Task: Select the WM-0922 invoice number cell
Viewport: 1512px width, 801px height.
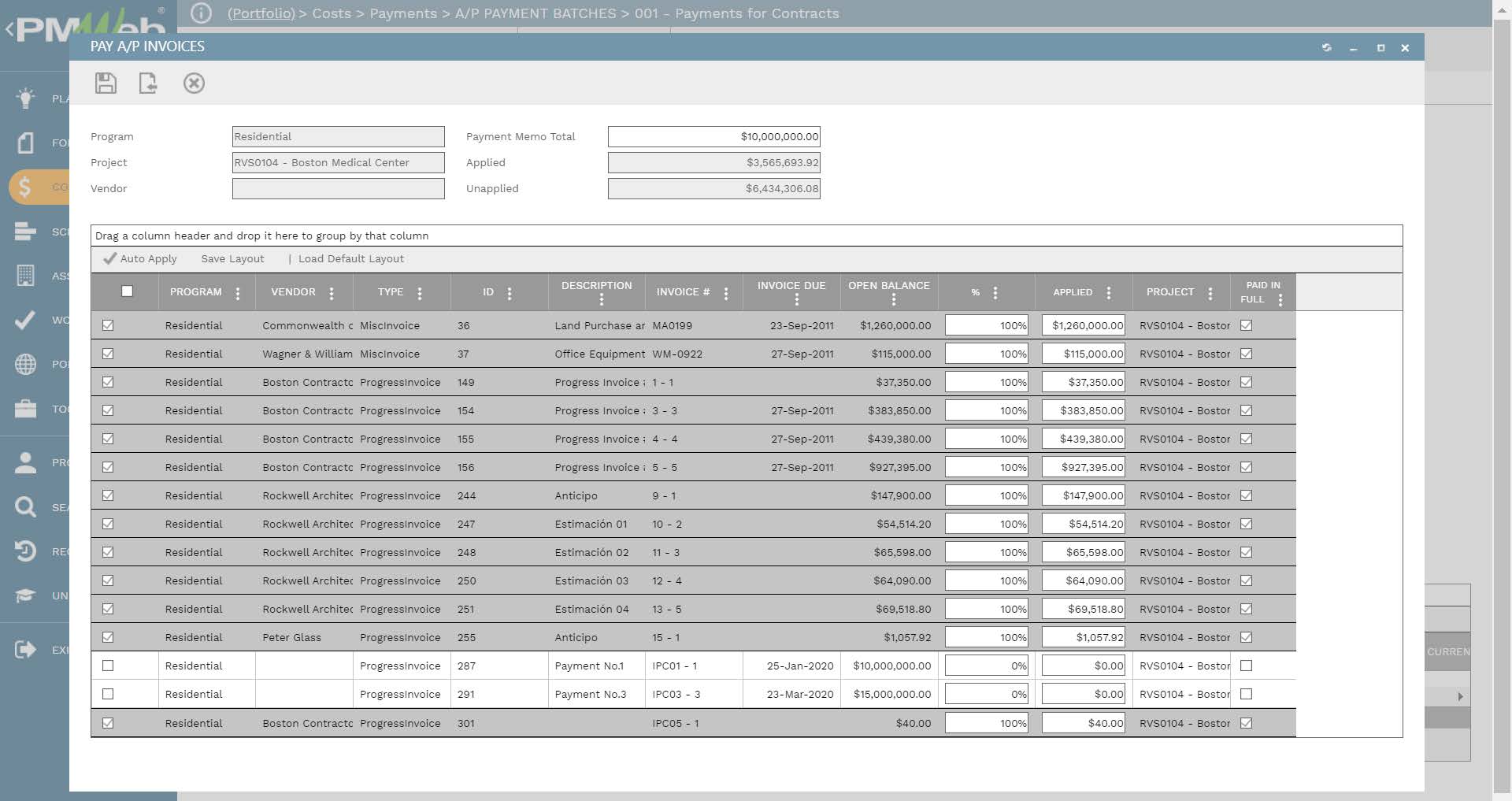Action: coord(694,354)
